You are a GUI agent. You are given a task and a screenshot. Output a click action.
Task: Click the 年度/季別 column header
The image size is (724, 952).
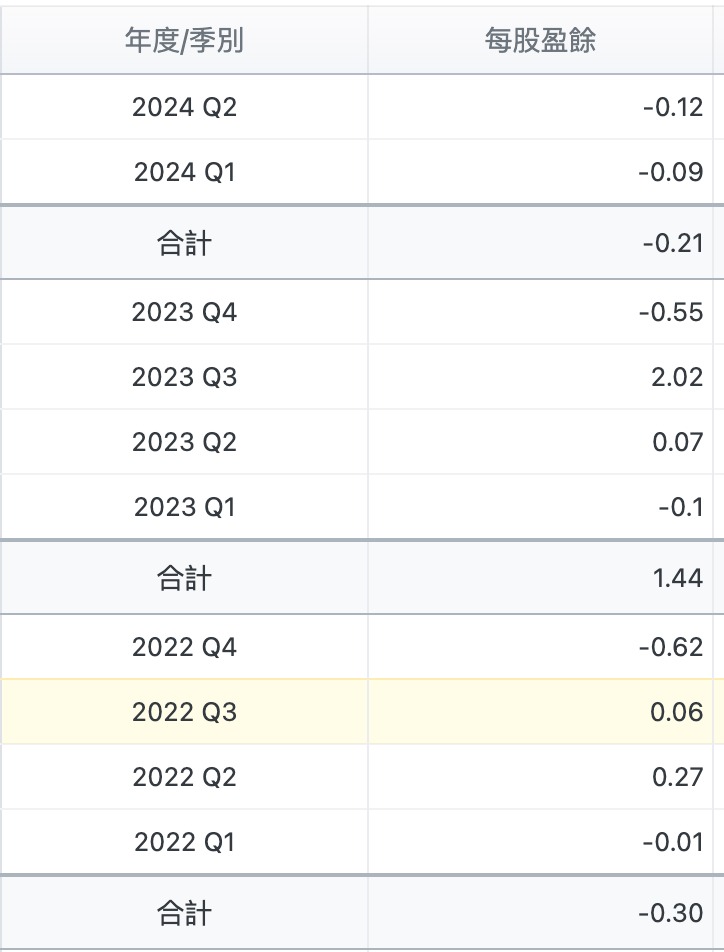coord(184,41)
